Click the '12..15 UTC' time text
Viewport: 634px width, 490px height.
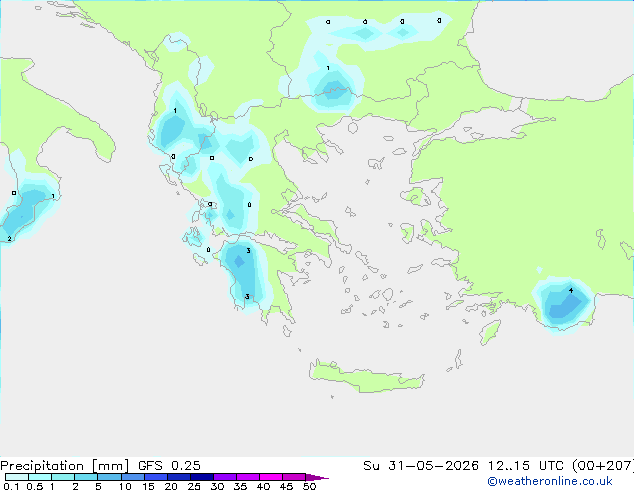pos(525,465)
